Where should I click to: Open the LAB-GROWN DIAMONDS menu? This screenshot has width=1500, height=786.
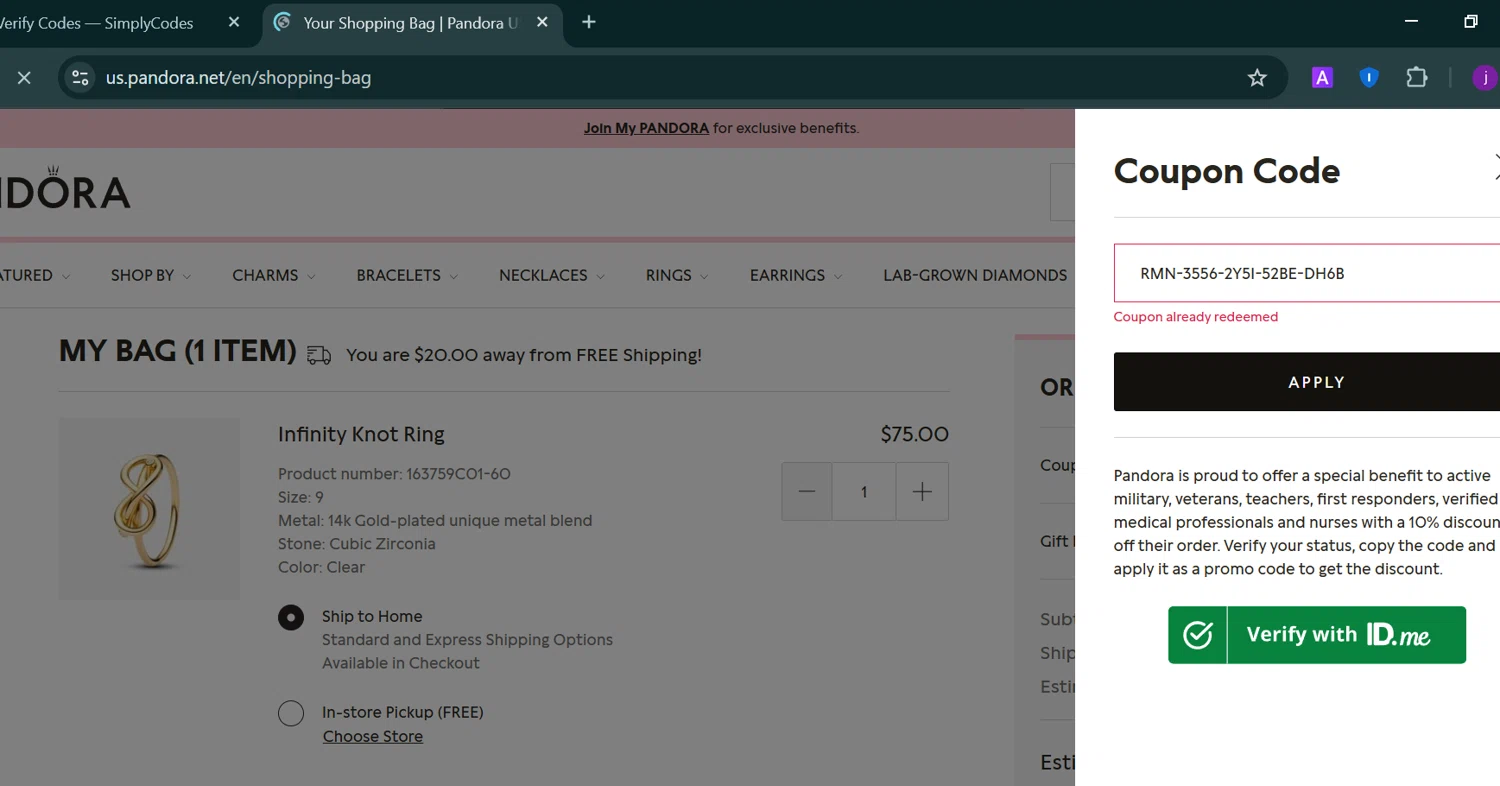click(x=975, y=276)
